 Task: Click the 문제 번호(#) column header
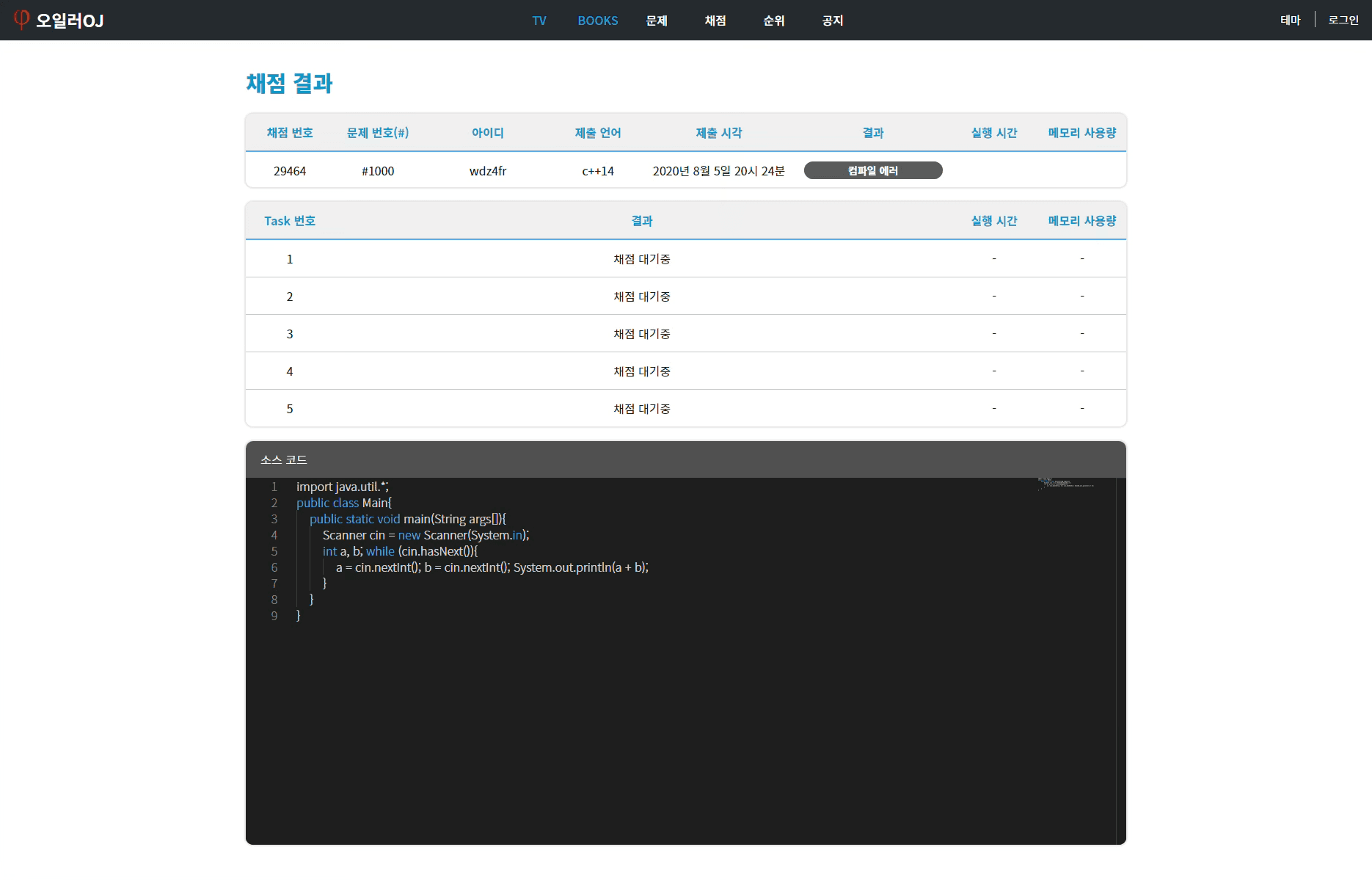[x=378, y=133]
